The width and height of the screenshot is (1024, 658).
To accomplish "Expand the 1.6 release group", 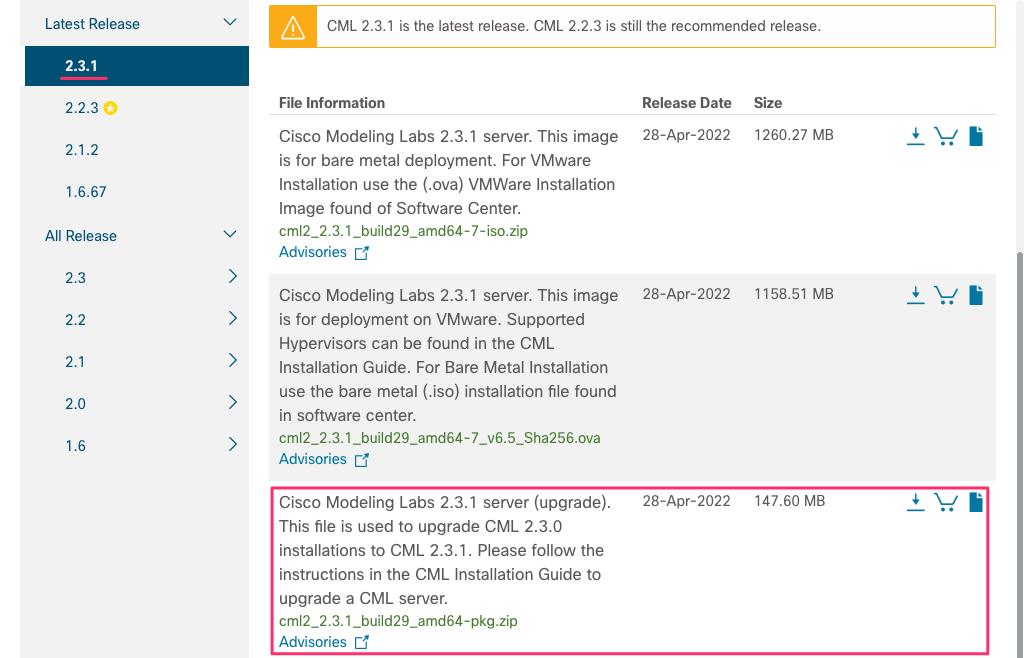I will click(x=232, y=445).
